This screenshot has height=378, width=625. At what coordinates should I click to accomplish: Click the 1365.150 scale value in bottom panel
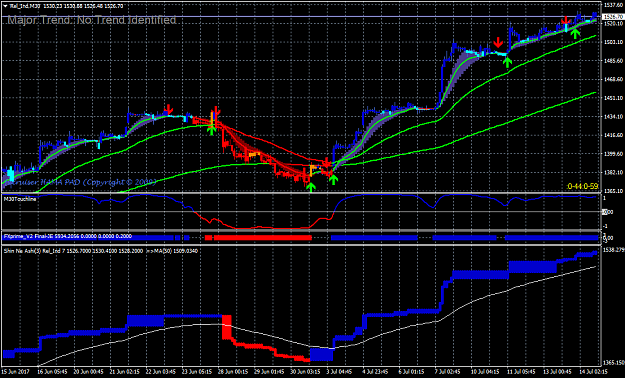[614, 364]
